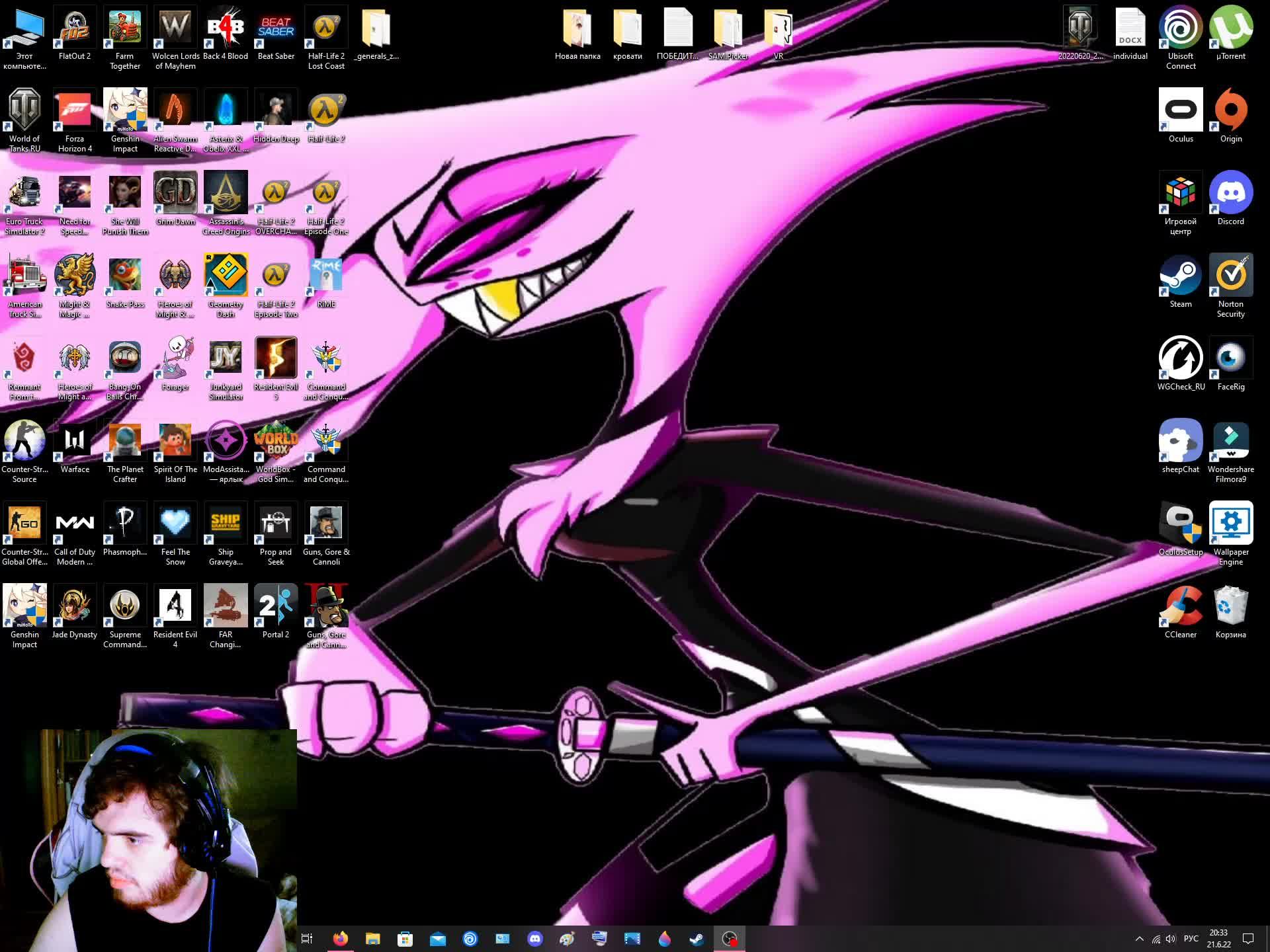Open Task View button

(x=307, y=939)
